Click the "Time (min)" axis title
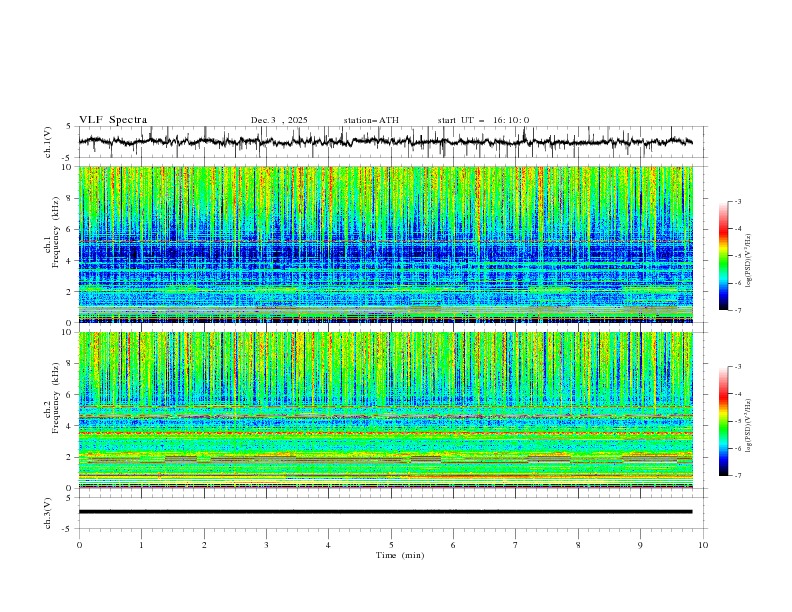The image size is (792, 612). point(400,555)
